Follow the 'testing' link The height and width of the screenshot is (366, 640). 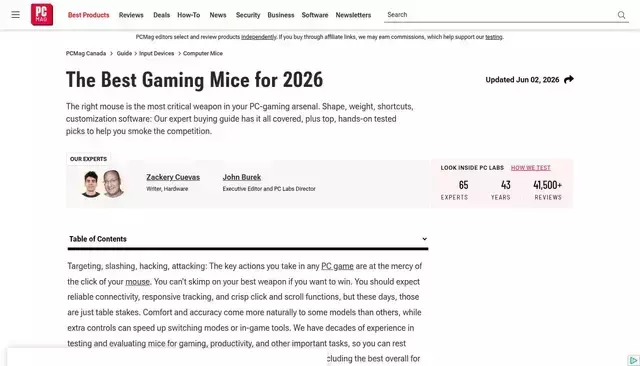[494, 37]
